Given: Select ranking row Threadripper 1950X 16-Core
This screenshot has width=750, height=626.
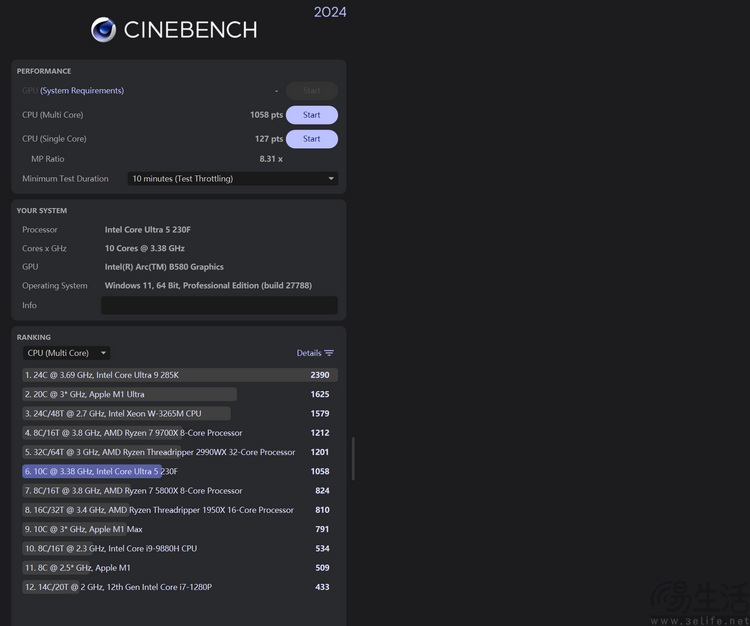Looking at the screenshot, I should [180, 510].
